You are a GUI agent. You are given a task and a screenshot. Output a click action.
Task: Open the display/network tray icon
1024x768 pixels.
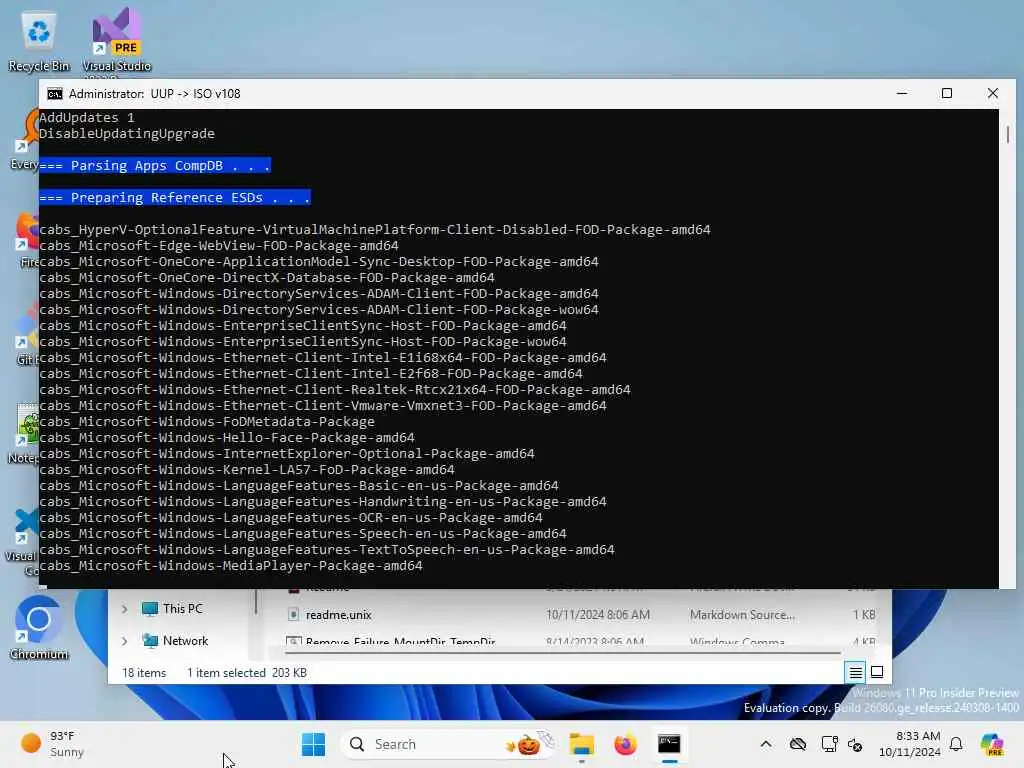(x=829, y=744)
